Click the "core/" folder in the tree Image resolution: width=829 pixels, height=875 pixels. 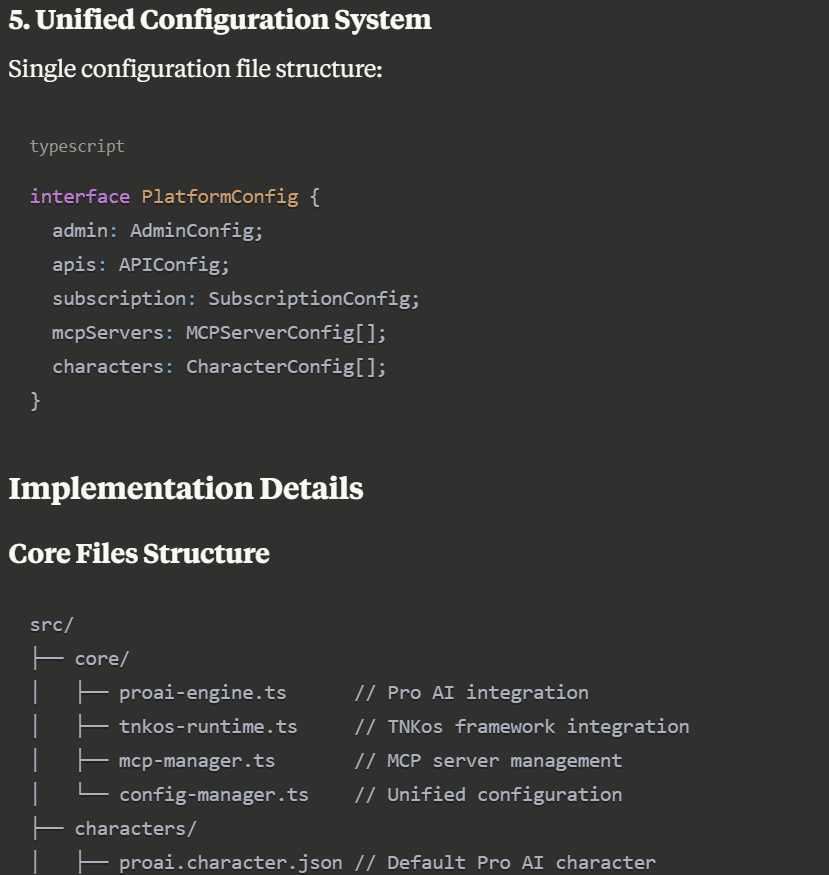[x=102, y=659]
